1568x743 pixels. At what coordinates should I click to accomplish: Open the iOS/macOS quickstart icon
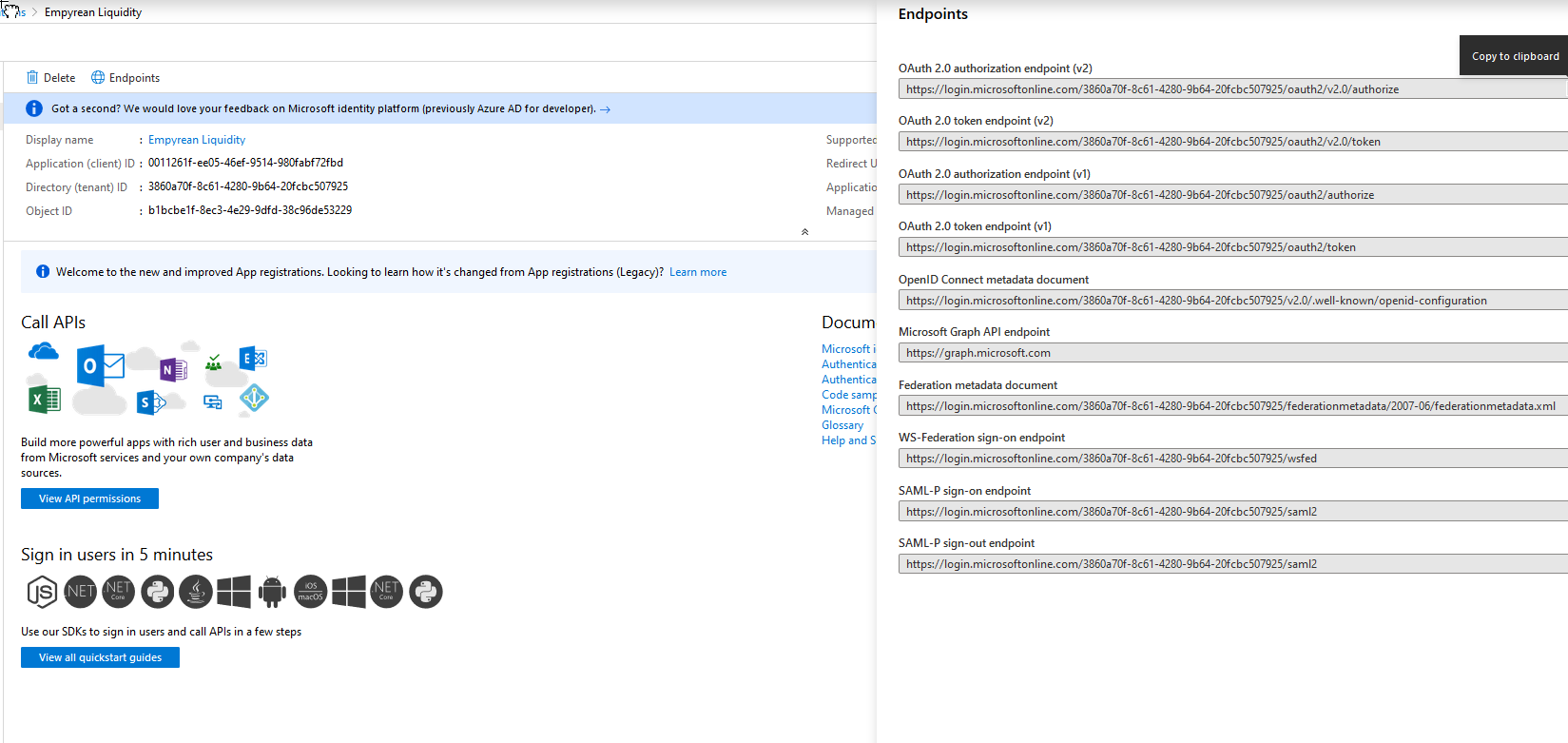coord(310,592)
